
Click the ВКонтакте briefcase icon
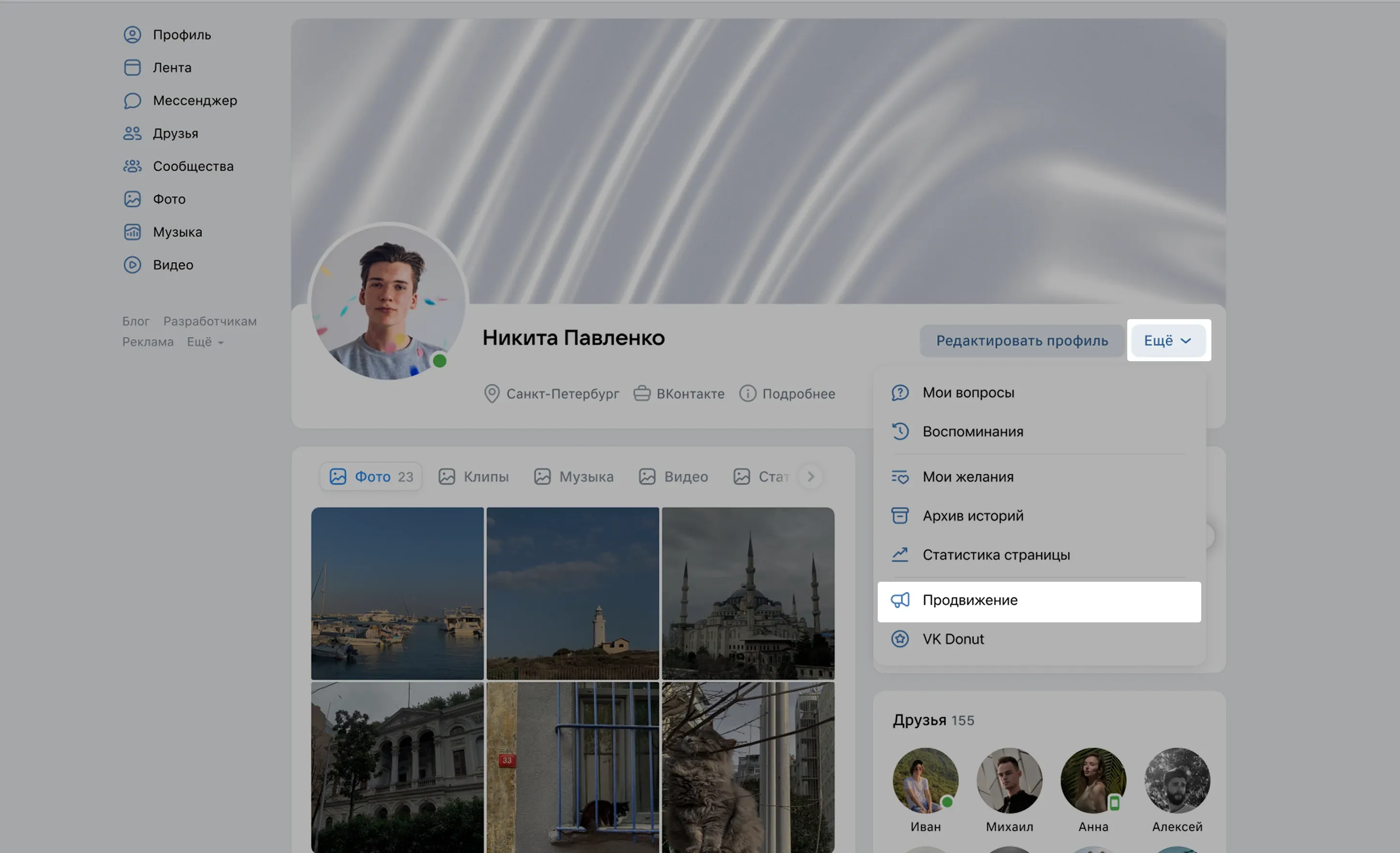pos(642,393)
